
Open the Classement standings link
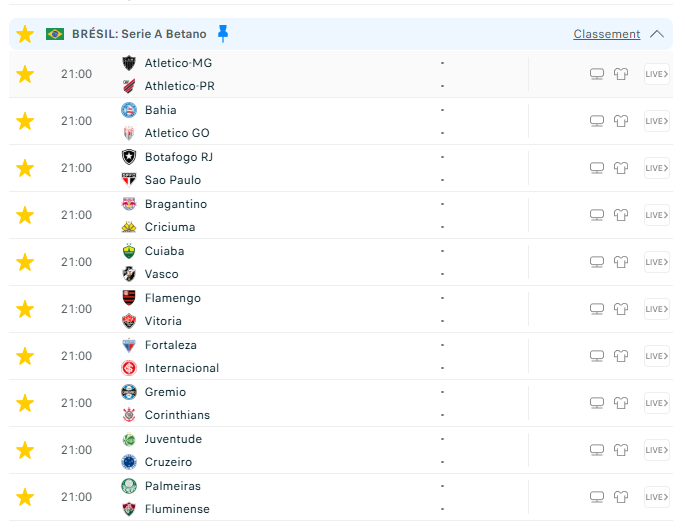coord(607,34)
